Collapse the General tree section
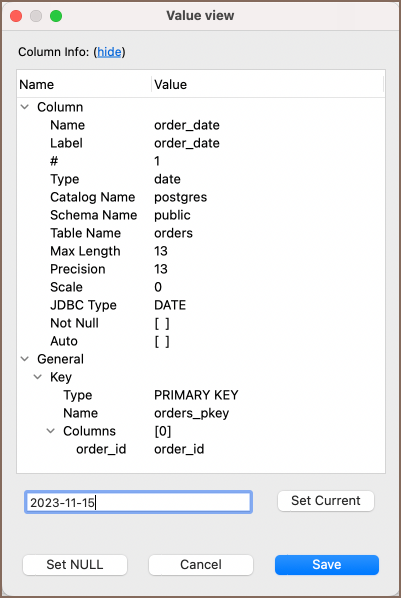Viewport: 401px width, 598px height. pyautogui.click(x=25, y=359)
